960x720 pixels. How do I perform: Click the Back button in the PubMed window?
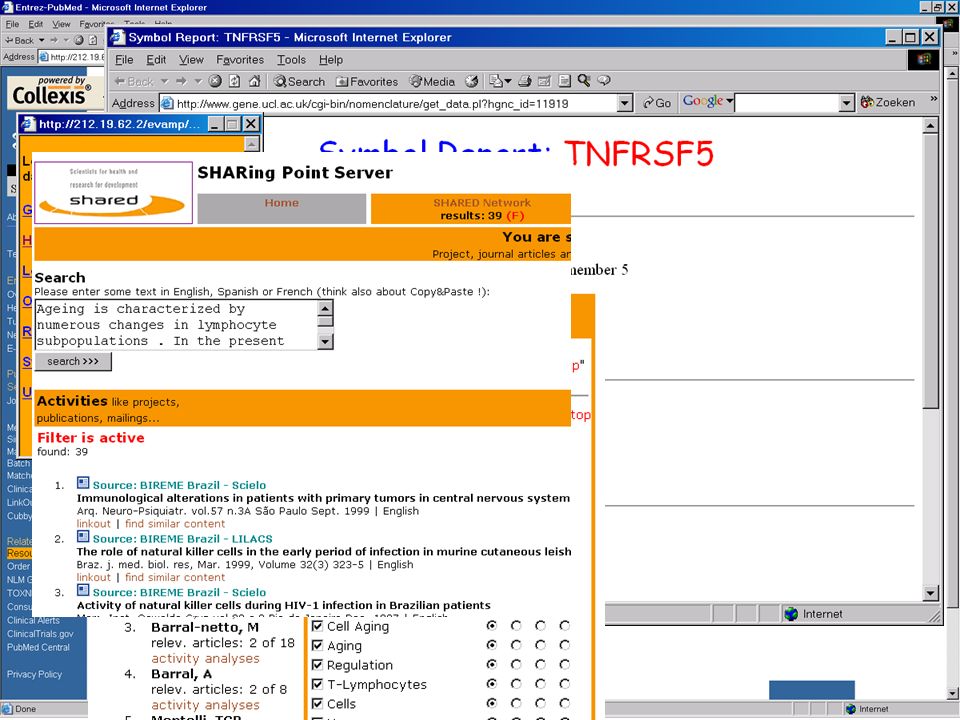pyautogui.click(x=19, y=40)
